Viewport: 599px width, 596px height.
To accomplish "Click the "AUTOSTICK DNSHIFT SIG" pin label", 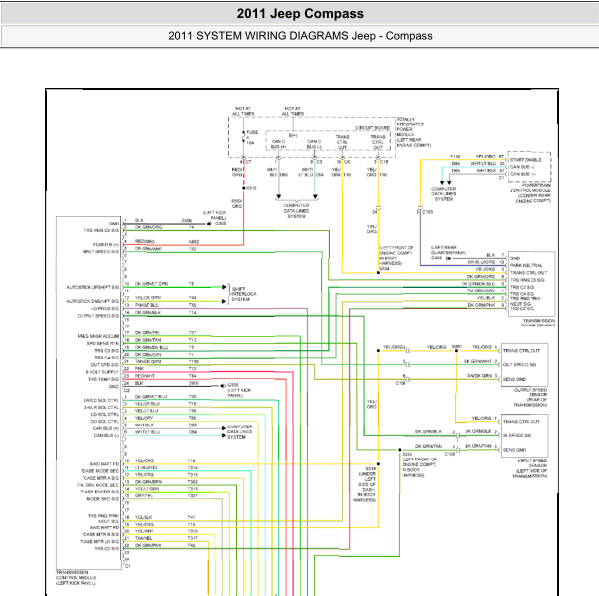I will coord(93,301).
